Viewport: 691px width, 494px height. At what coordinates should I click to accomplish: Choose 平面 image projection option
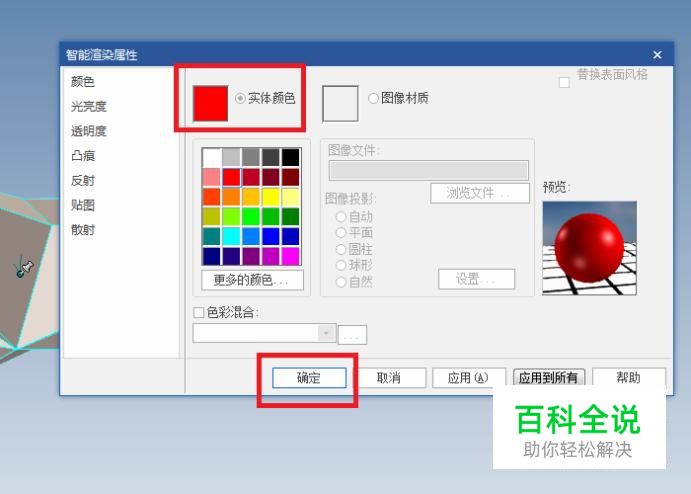(x=341, y=232)
